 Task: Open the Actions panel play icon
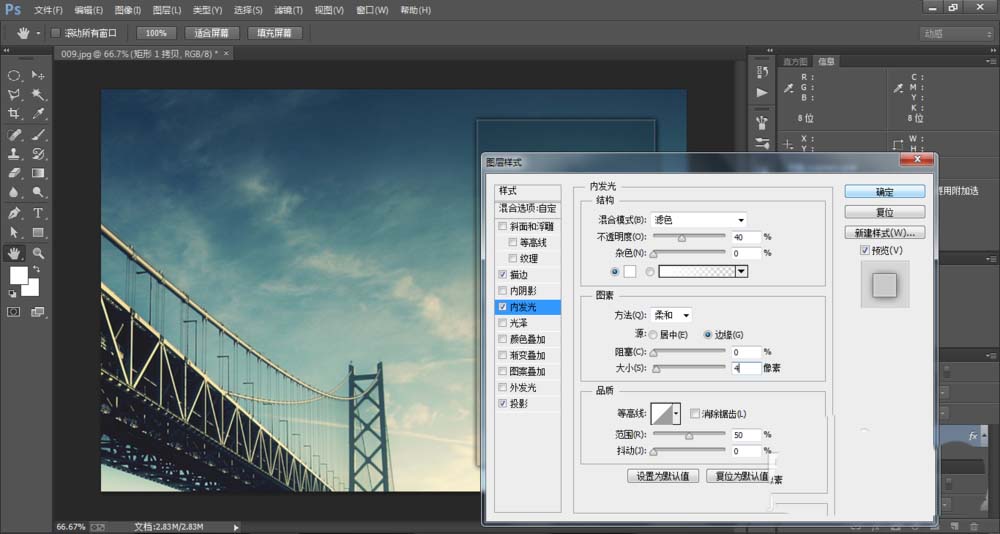click(x=761, y=93)
